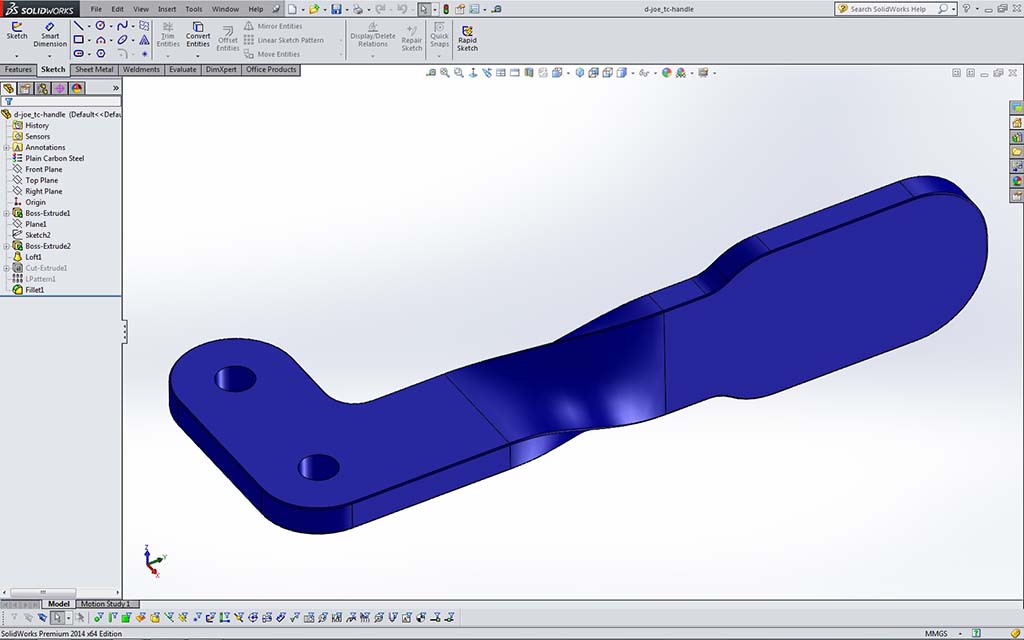
Task: Select the Convert Entities tool
Action: click(198, 33)
